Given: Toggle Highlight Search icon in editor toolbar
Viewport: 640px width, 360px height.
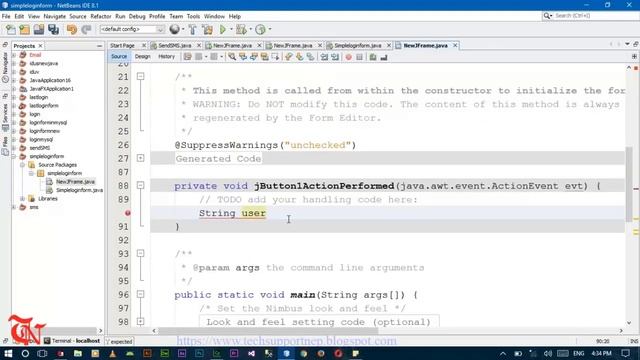Looking at the screenshot, I should (x=264, y=57).
